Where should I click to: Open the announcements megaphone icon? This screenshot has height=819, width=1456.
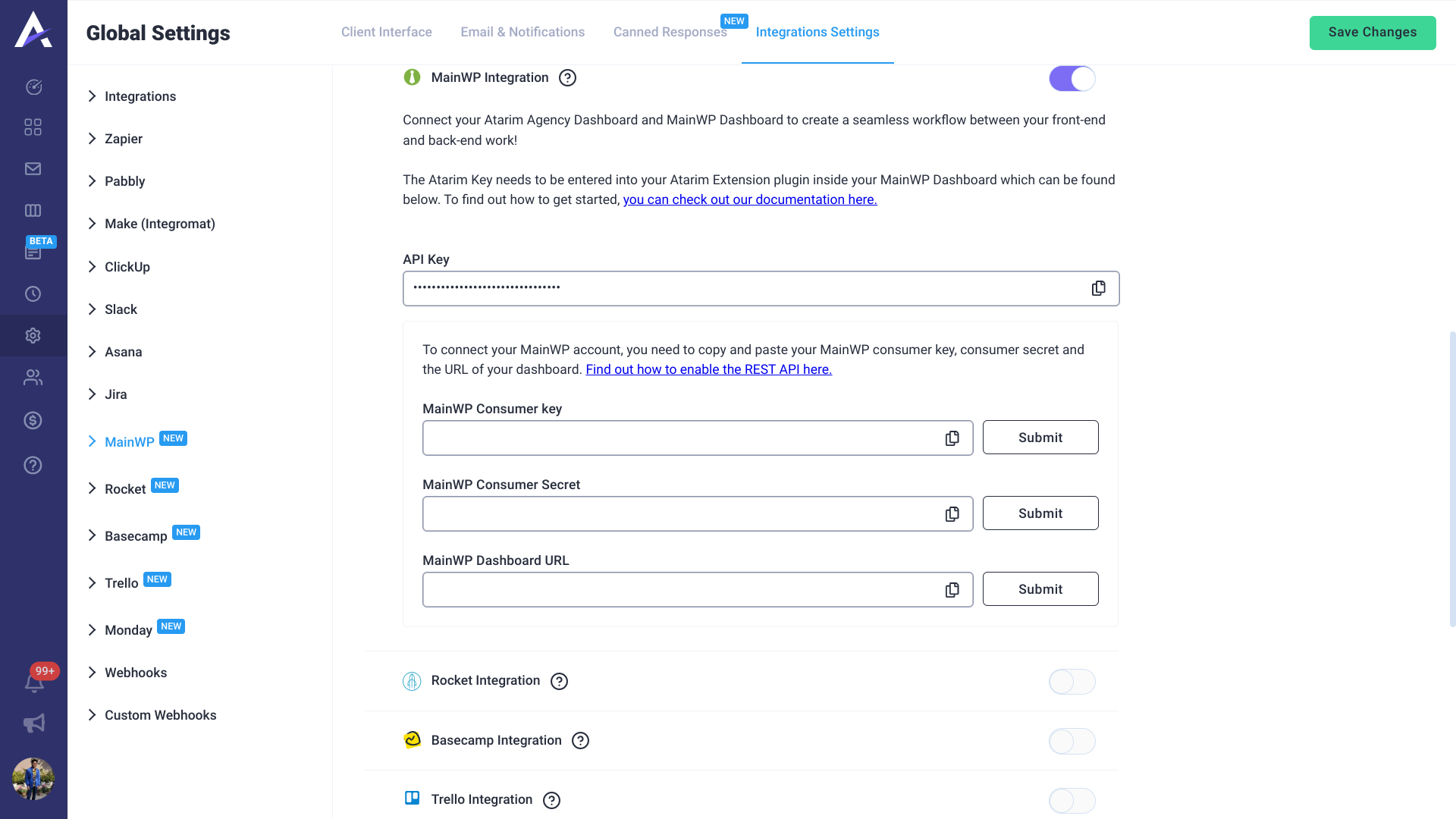[34, 723]
